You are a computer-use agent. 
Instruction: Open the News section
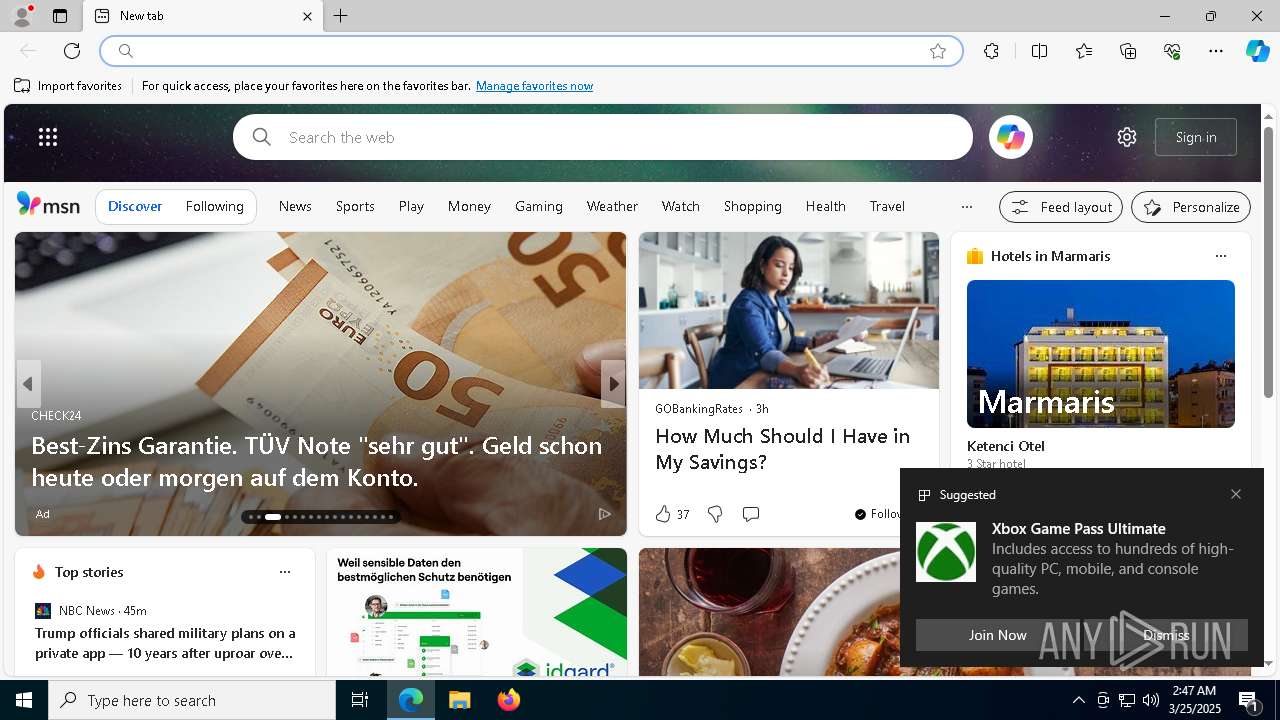295,206
